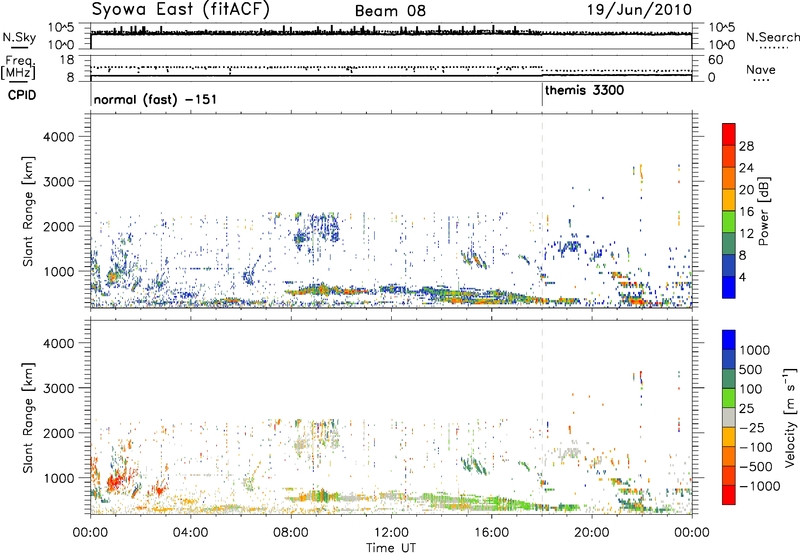Viewport: 800px width, 554px height.
Task: Click the dashed CPID change line in power panel
Action: click(x=542, y=211)
